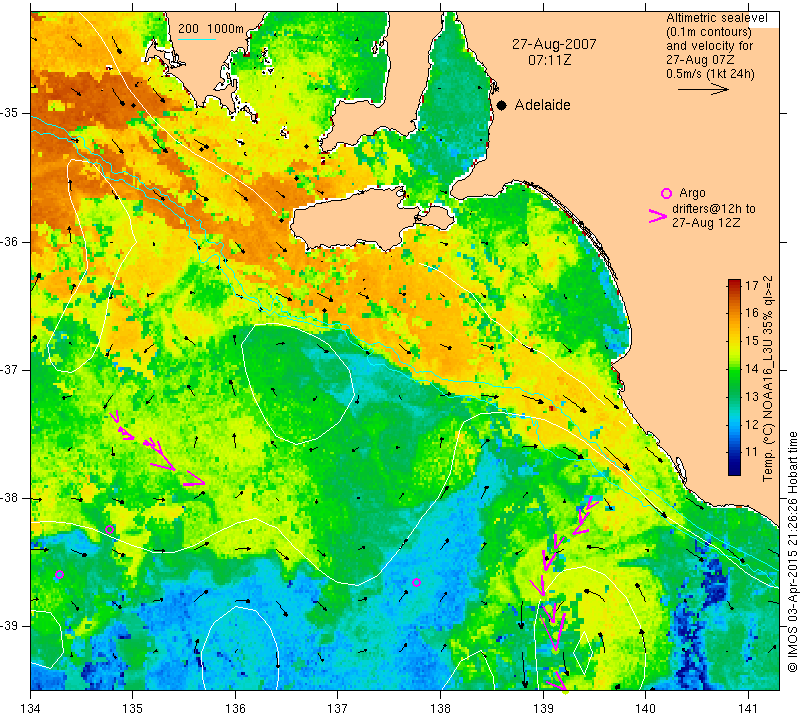Click the Adelaide city marker dot
The height and width of the screenshot is (720, 800).
point(502,105)
